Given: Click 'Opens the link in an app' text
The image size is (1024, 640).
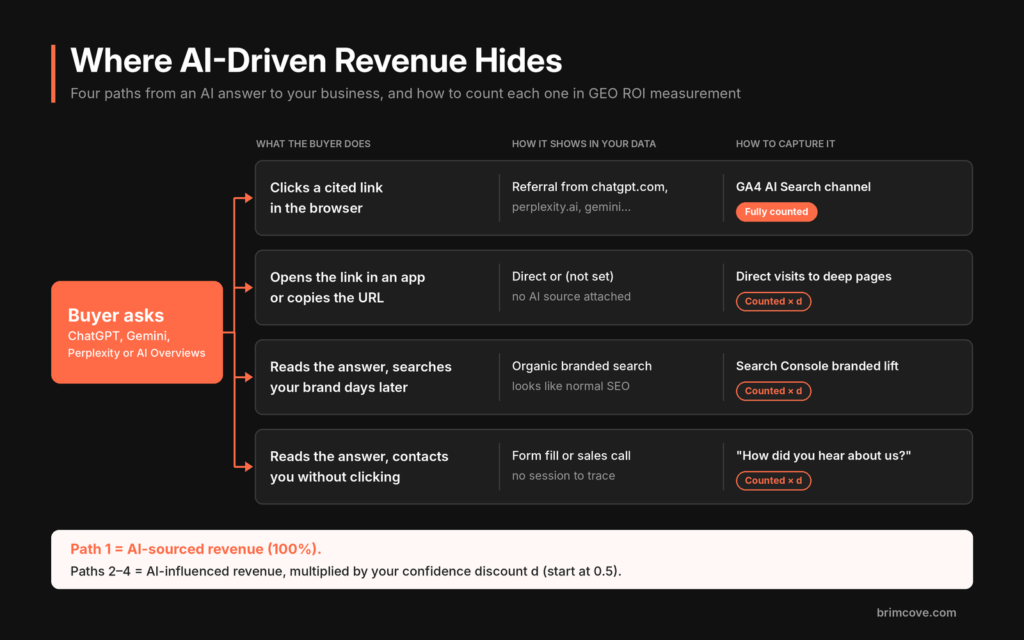Looking at the screenshot, I should 347,277.
